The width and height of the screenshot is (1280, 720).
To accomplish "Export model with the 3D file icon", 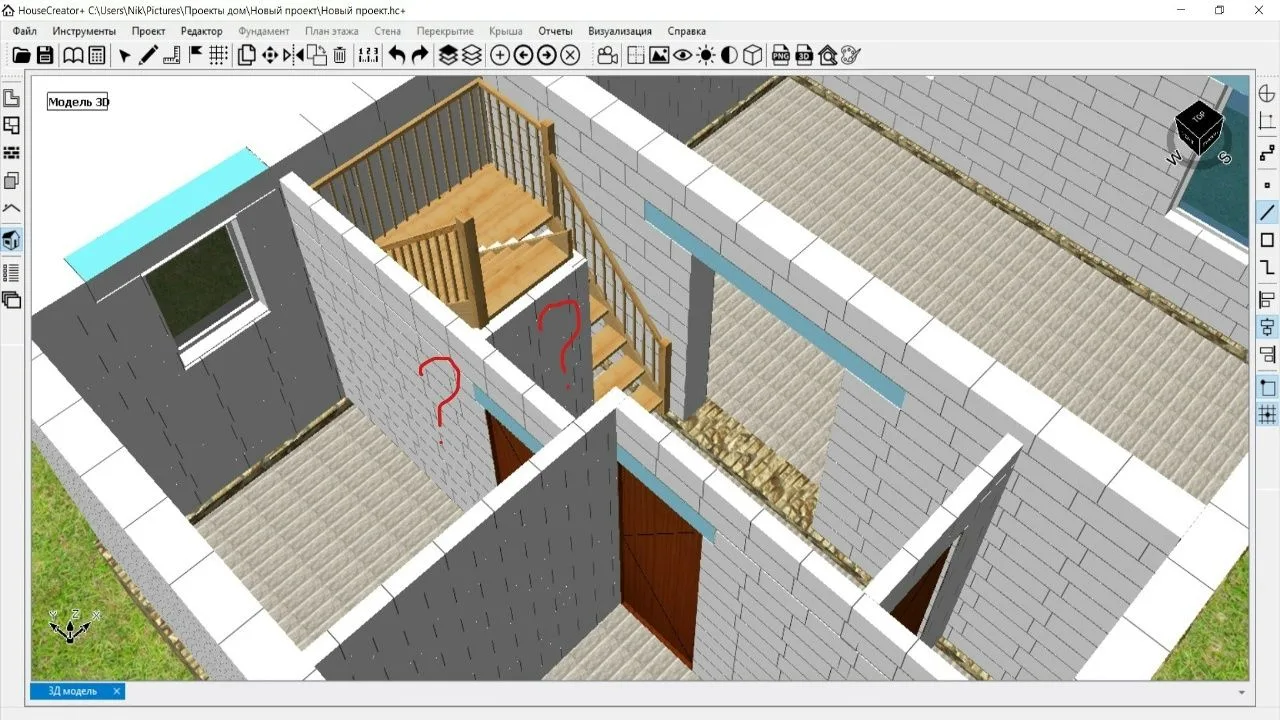I will [804, 55].
